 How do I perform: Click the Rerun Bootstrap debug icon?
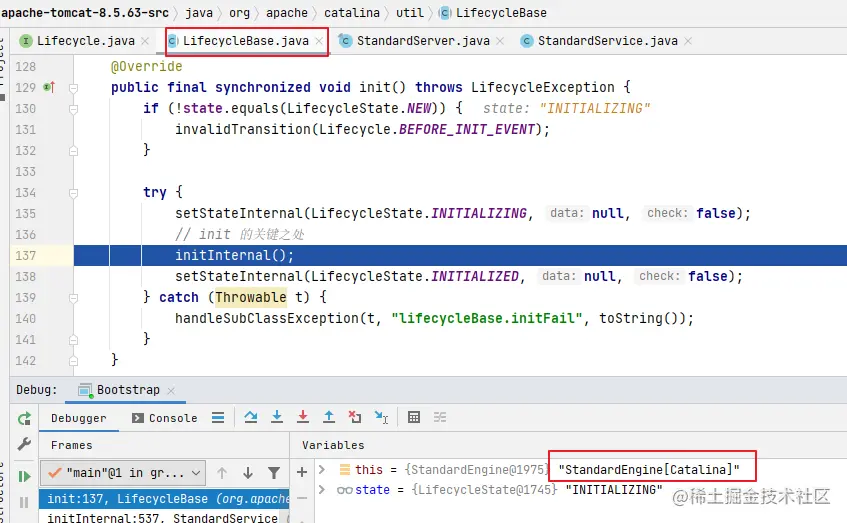point(24,419)
